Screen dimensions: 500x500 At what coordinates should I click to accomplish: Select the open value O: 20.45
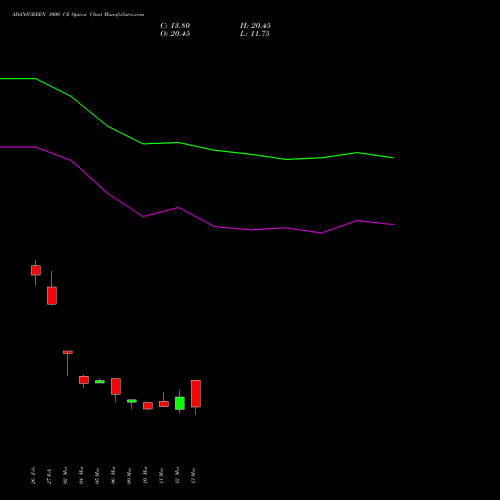click(x=175, y=34)
